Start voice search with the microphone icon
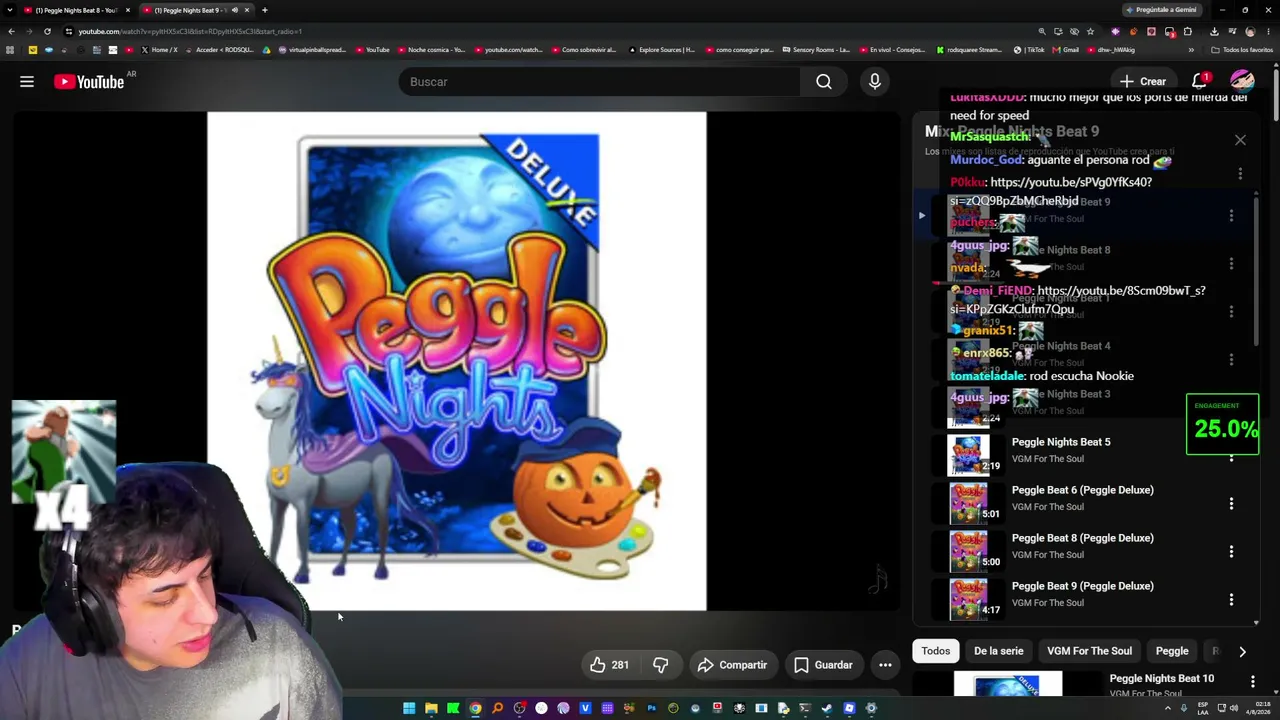The height and width of the screenshot is (720, 1280). 875,82
